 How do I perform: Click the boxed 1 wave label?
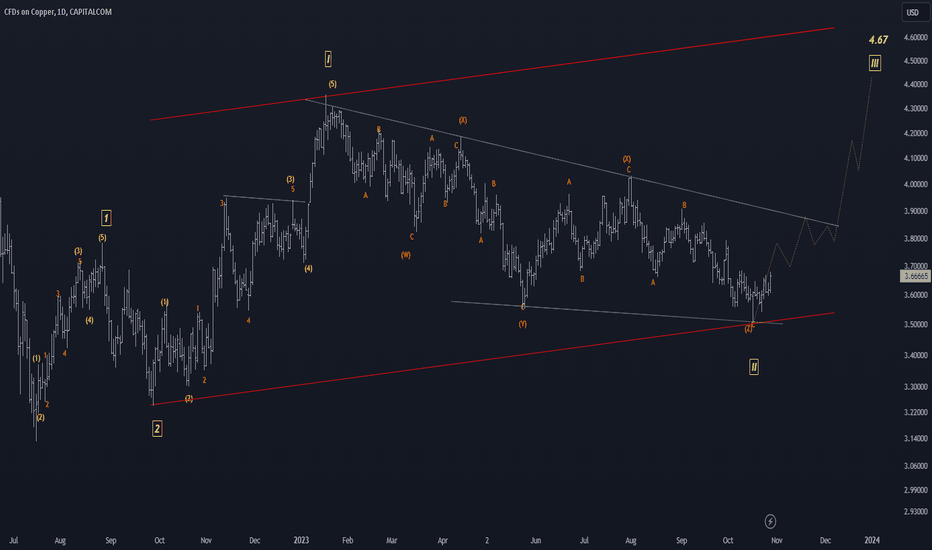(x=106, y=218)
